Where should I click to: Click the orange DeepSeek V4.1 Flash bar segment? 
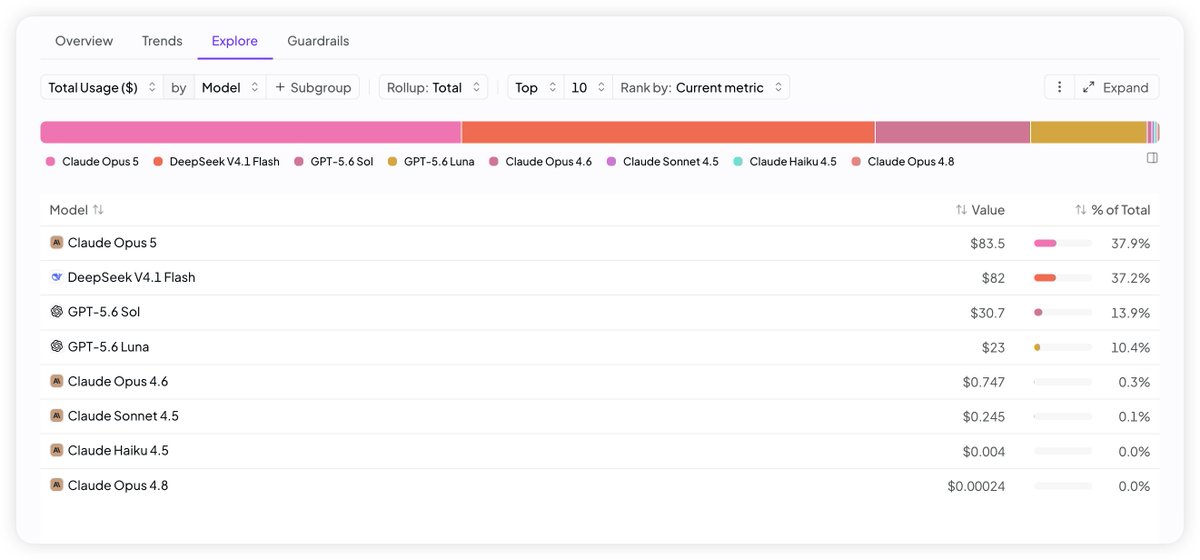[x=668, y=132]
